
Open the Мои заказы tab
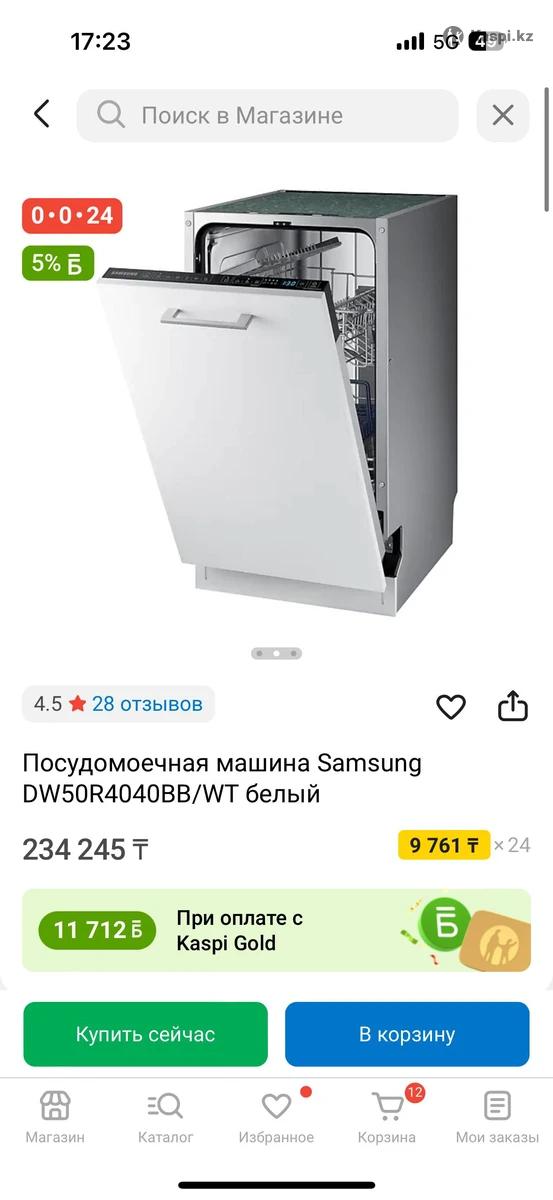[x=497, y=1118]
